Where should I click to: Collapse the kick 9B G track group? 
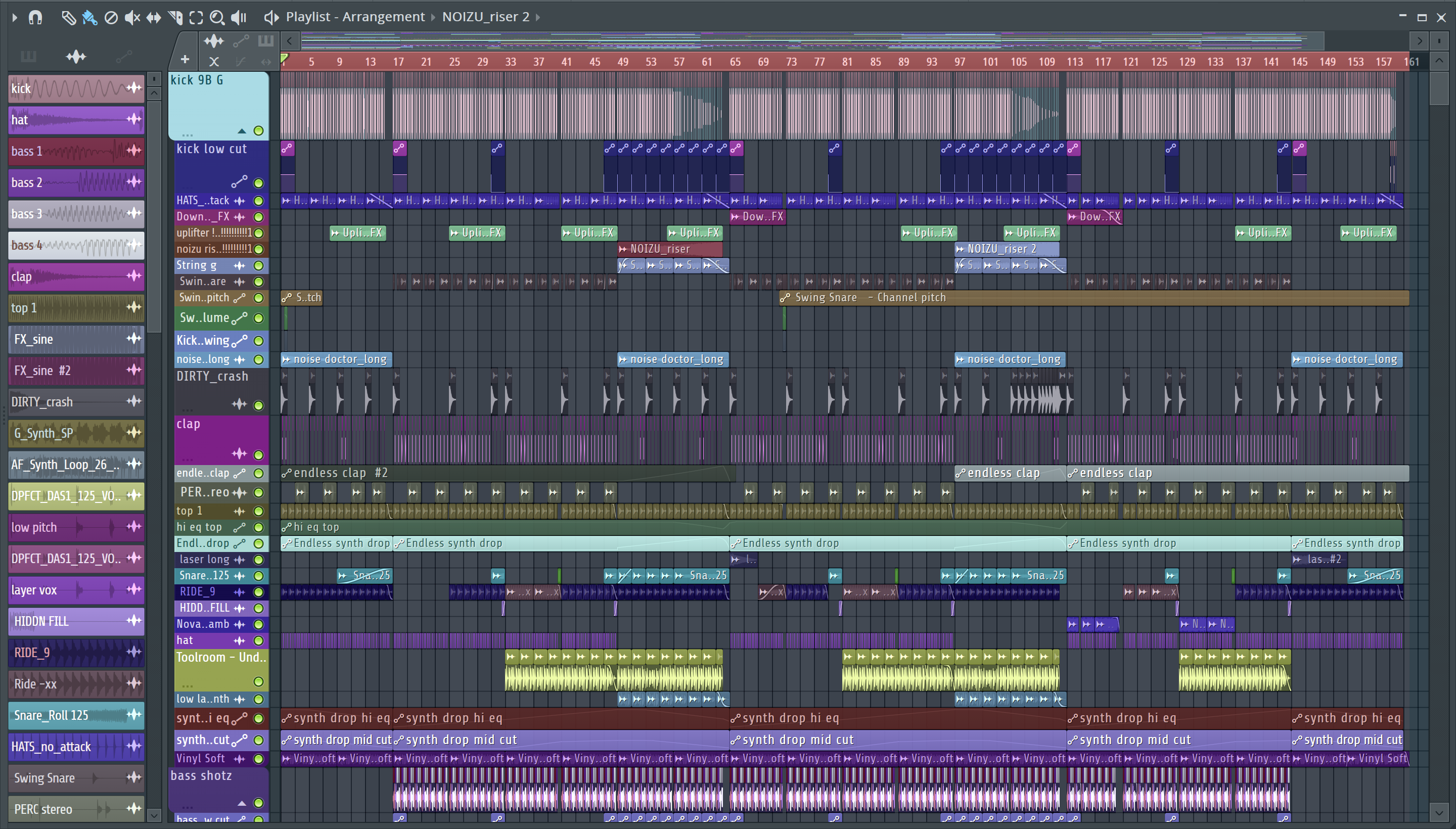tap(242, 131)
